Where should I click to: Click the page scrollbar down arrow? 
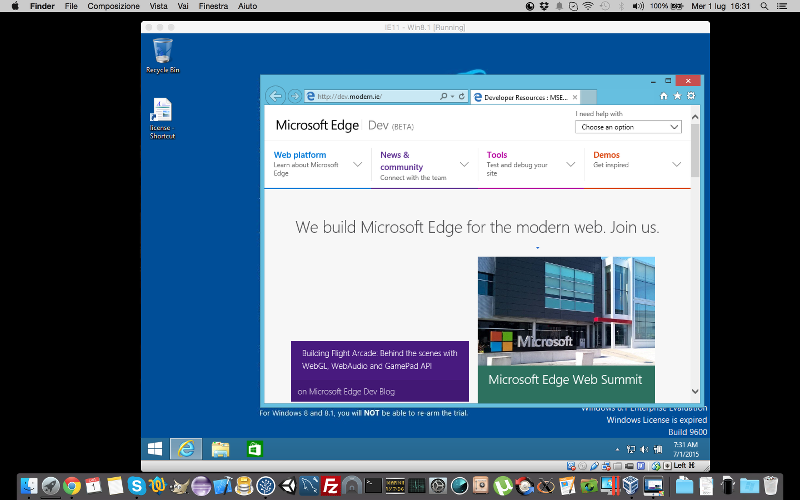[695, 391]
